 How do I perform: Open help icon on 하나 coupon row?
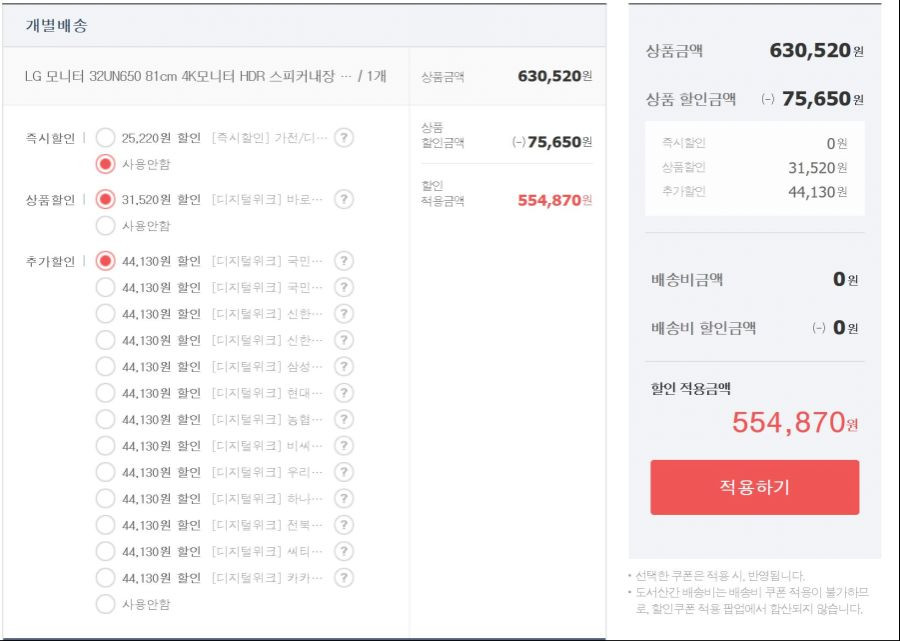[x=343, y=498]
